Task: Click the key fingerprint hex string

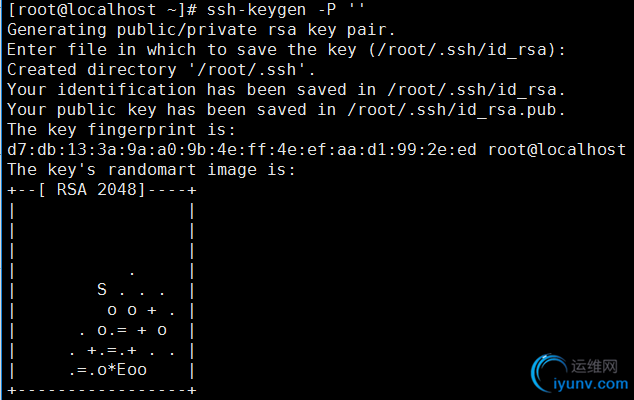Action: tap(242, 150)
